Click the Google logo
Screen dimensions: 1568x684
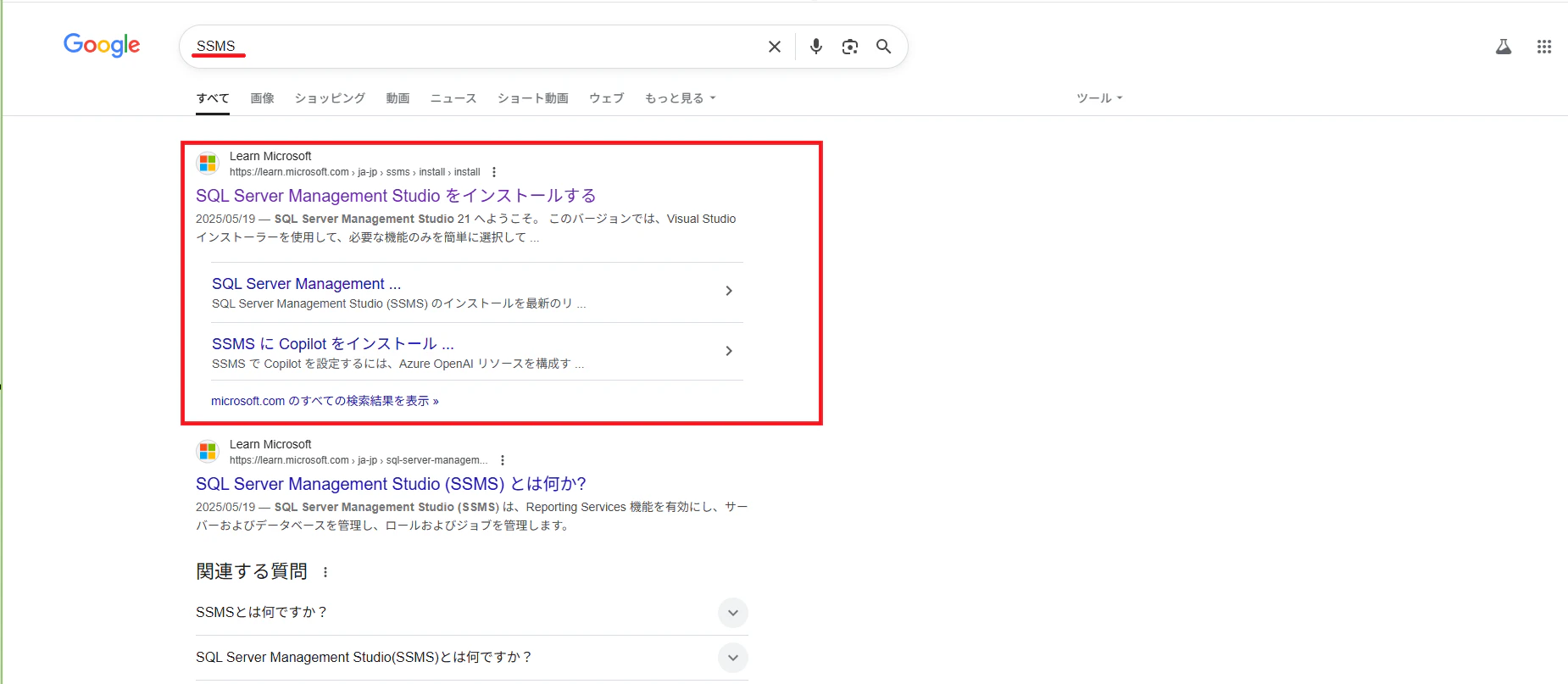(x=102, y=45)
